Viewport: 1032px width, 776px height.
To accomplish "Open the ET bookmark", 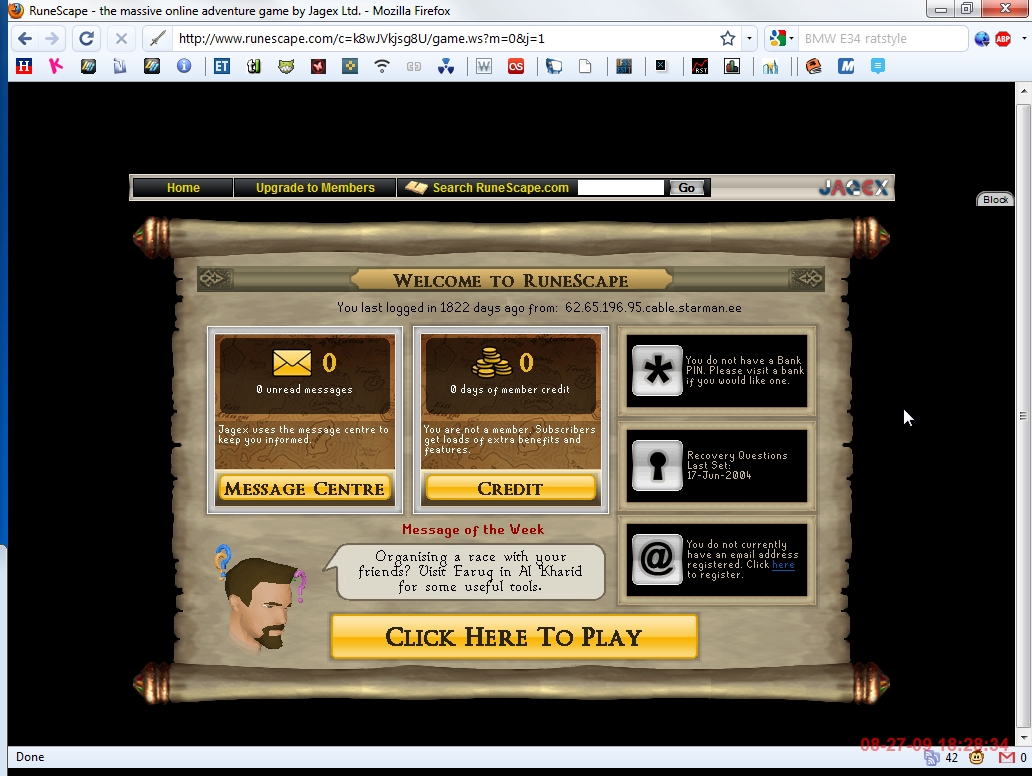I will (x=222, y=66).
